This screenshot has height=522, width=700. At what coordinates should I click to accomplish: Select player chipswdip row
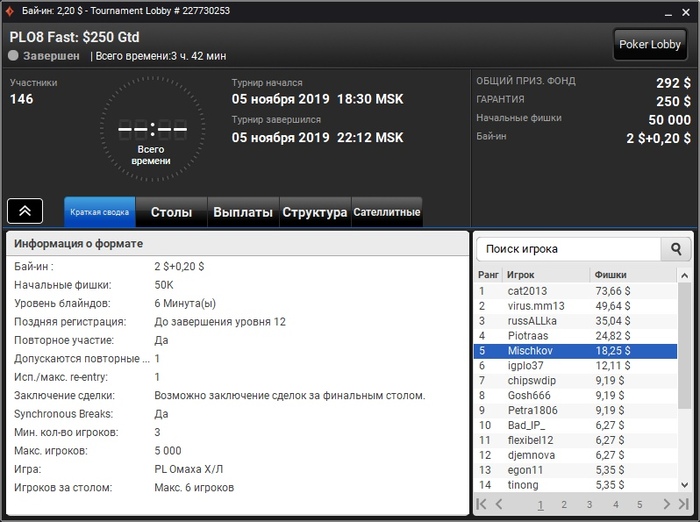click(x=575, y=380)
